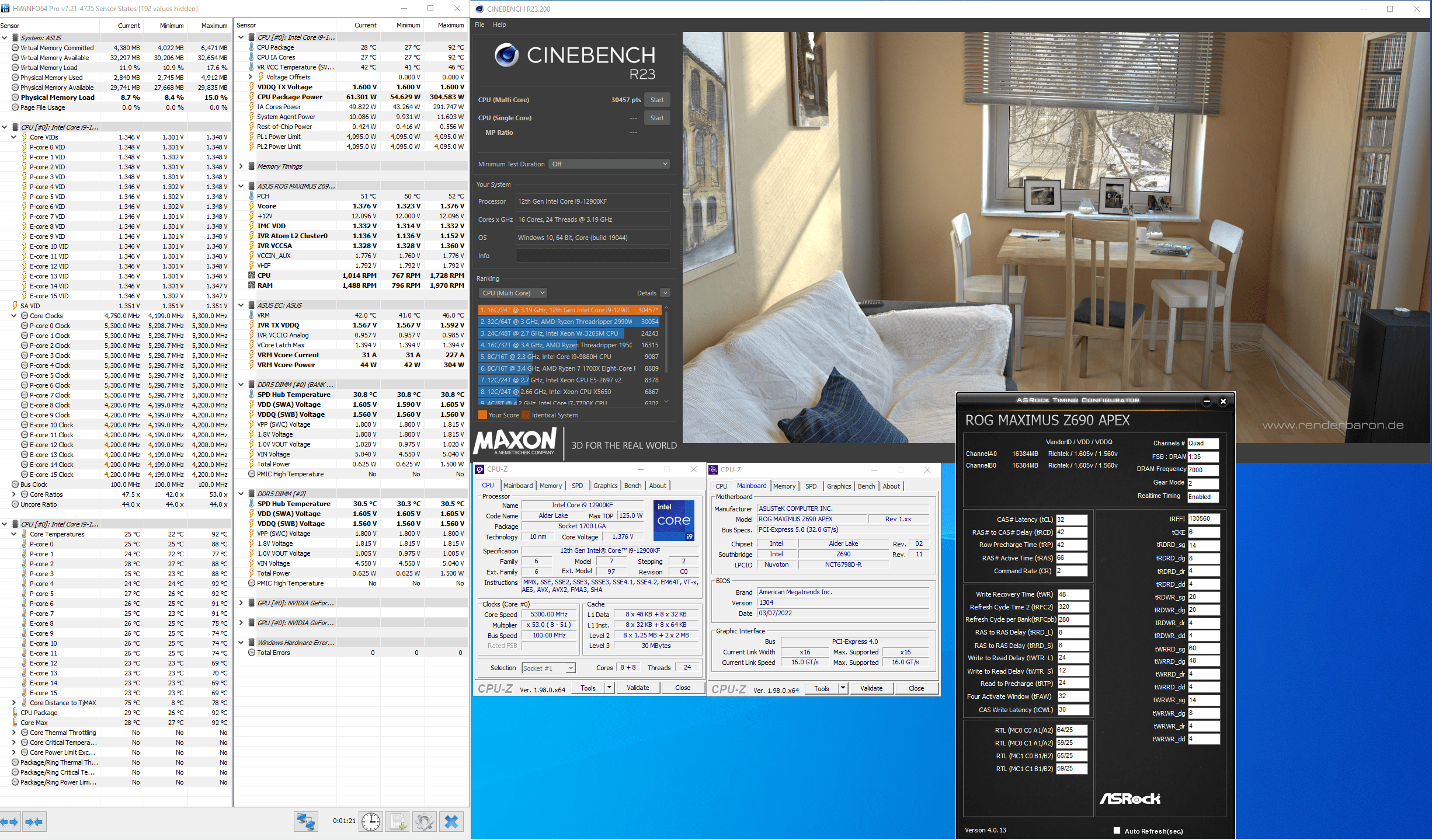
Task: Click the DRAM Frequency 7000 field
Action: tap(1202, 469)
